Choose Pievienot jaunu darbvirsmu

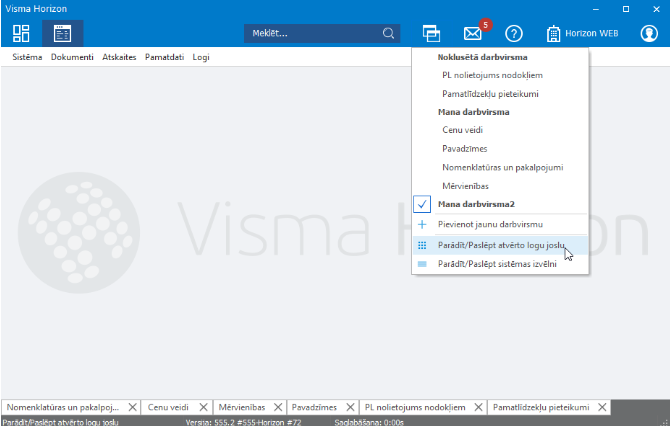[x=490, y=224]
